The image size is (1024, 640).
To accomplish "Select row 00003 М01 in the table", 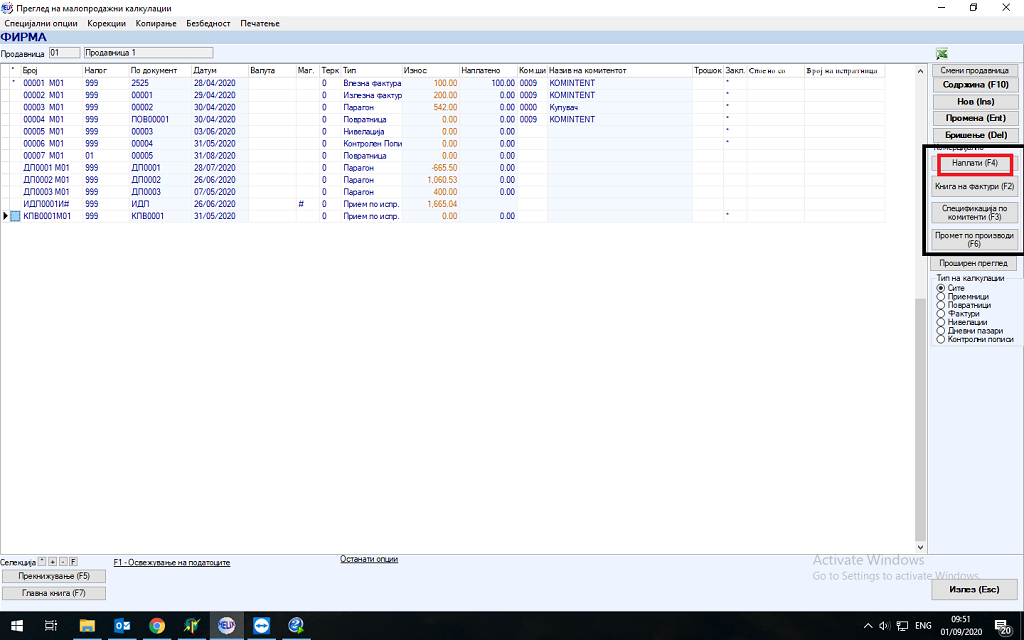I will pos(40,107).
